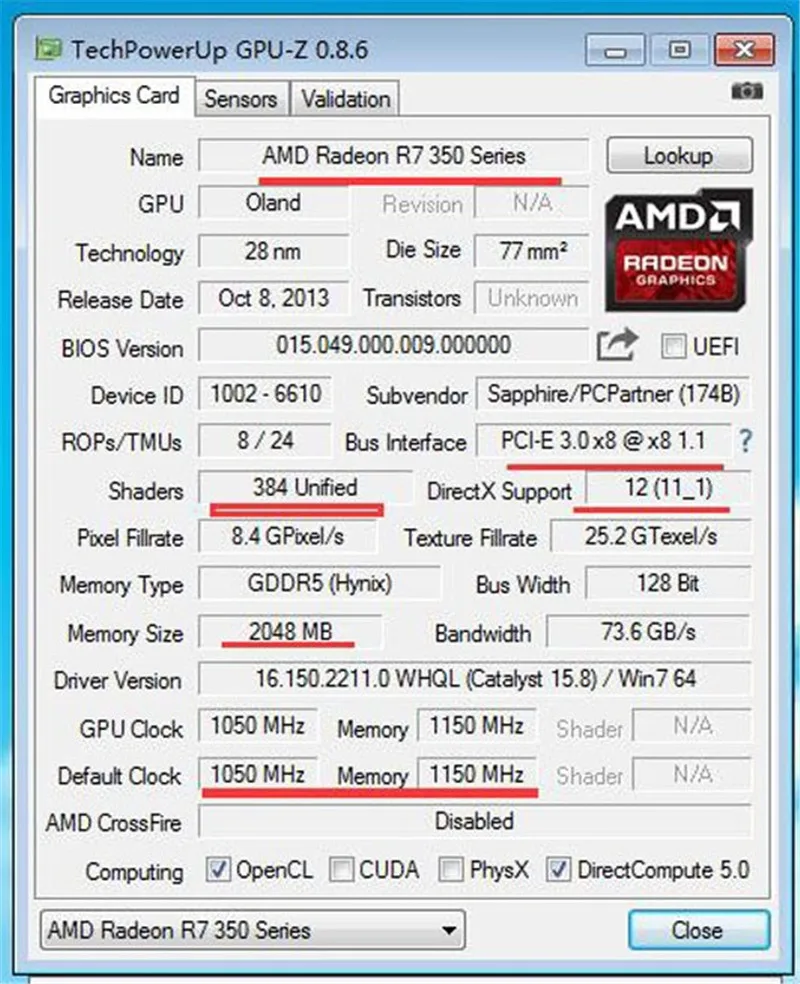Image resolution: width=800 pixels, height=984 pixels.
Task: Toggle the UEFI checkbox
Action: point(673,346)
